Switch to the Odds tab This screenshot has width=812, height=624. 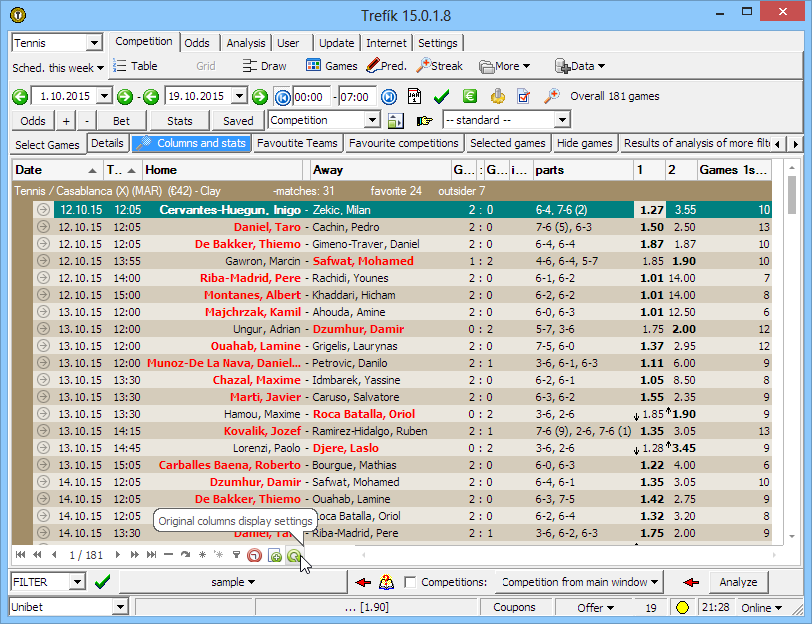click(197, 43)
